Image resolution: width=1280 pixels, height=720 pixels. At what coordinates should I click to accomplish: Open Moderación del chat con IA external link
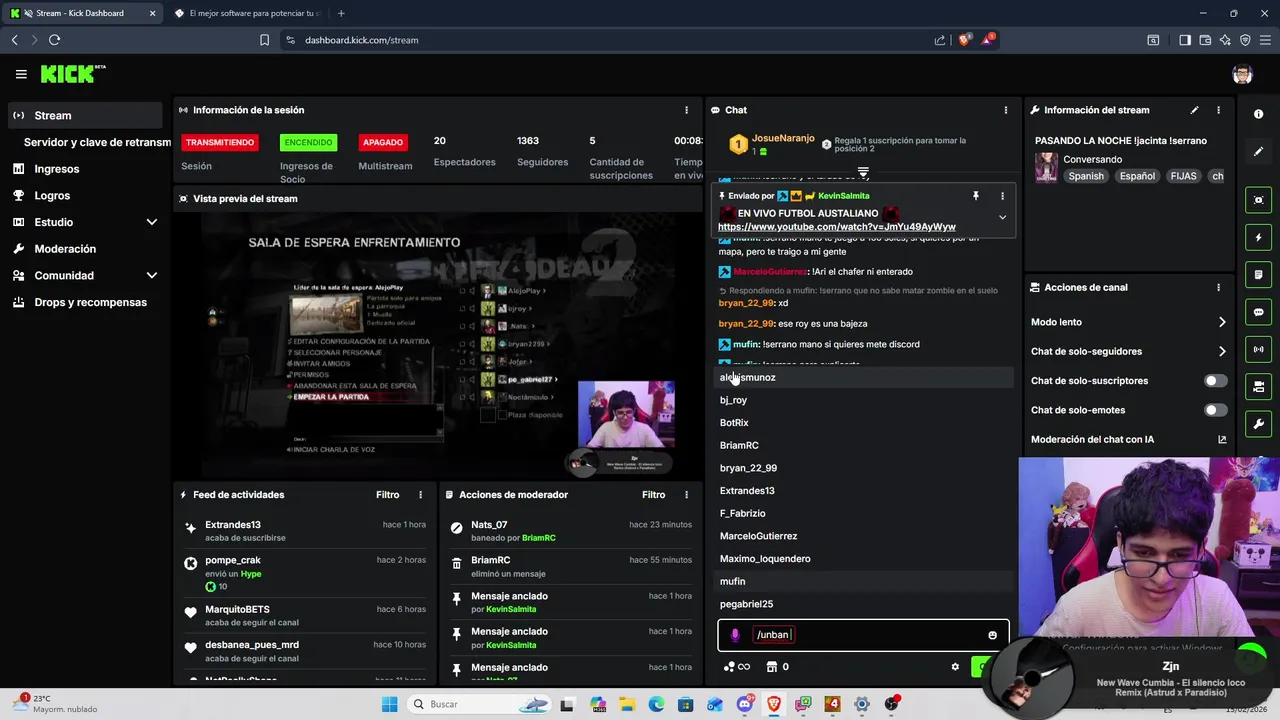[x=1222, y=439]
